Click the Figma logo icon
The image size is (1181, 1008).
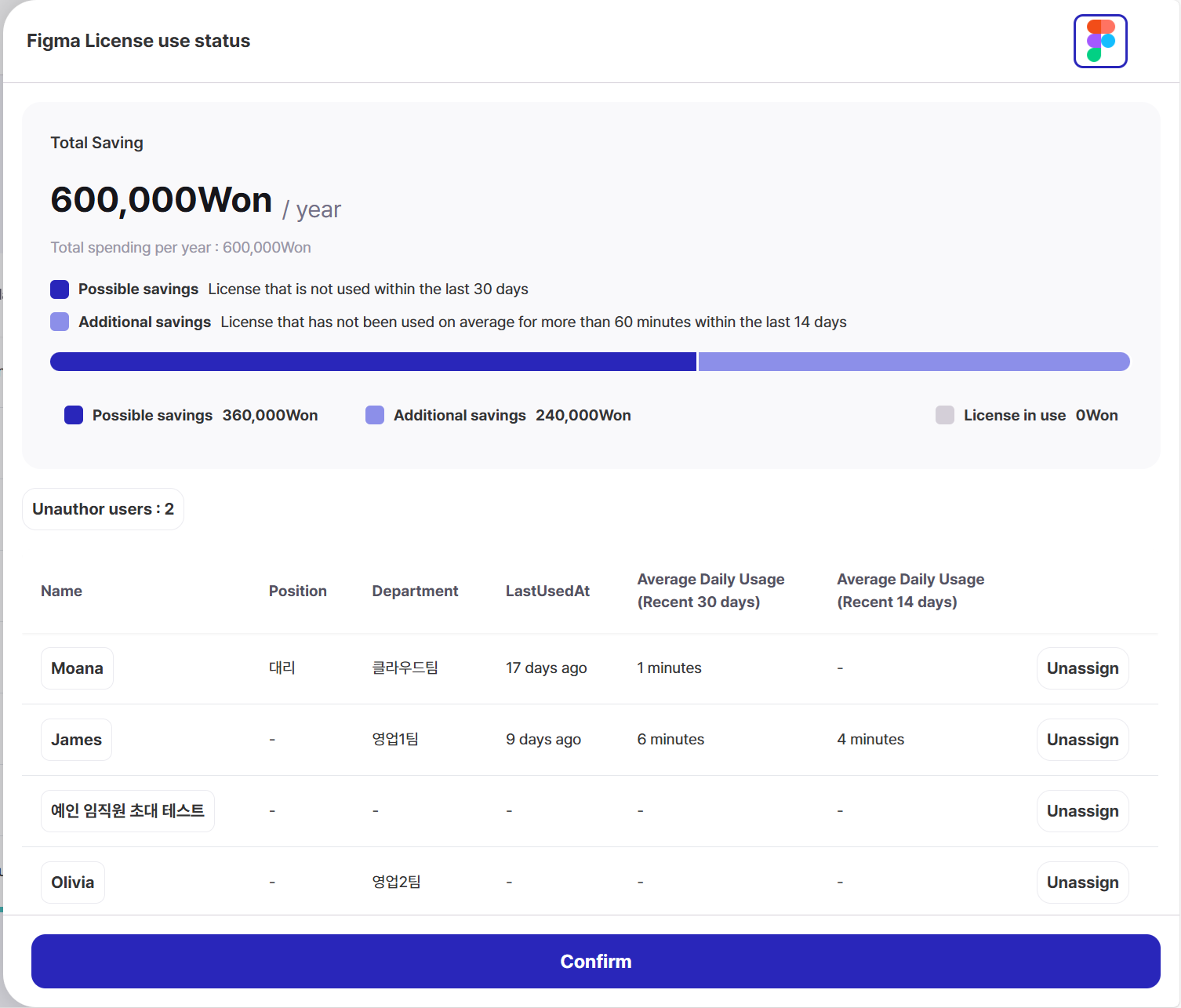(x=1100, y=42)
